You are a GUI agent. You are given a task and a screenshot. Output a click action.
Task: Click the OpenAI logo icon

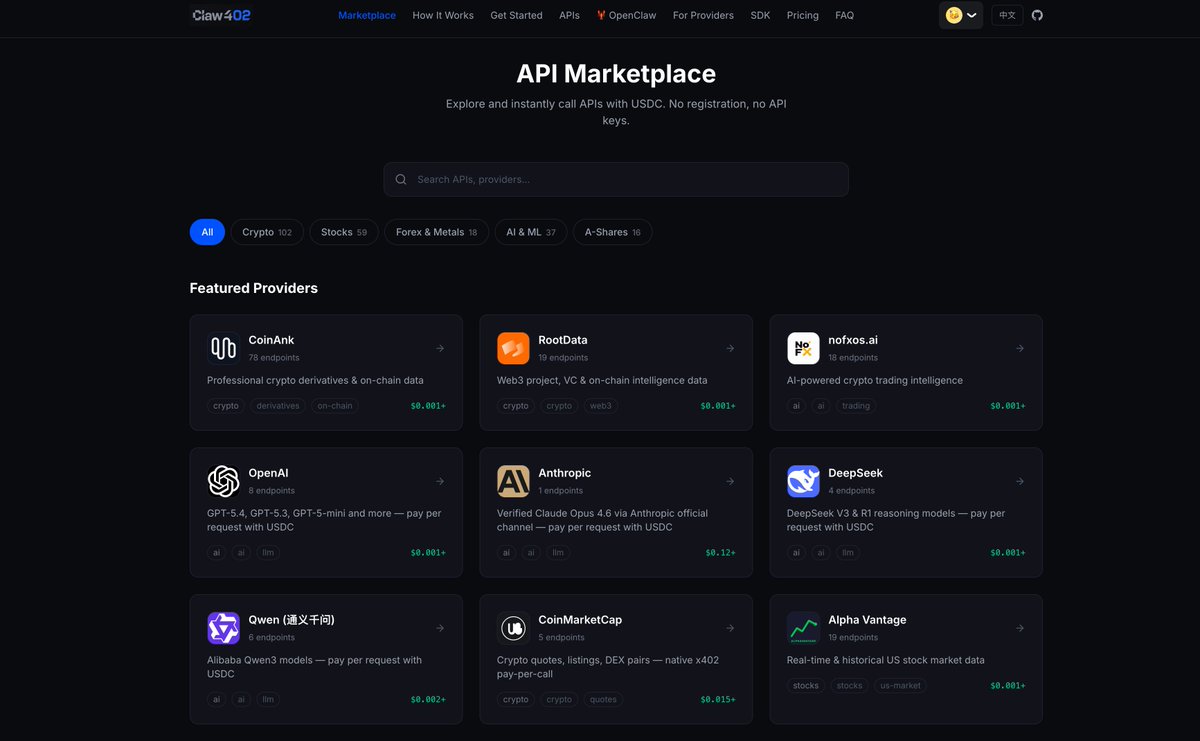click(x=223, y=481)
